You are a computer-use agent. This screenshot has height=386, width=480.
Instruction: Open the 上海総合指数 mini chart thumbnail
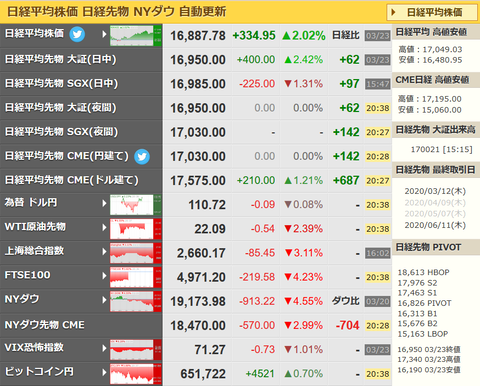136,253
